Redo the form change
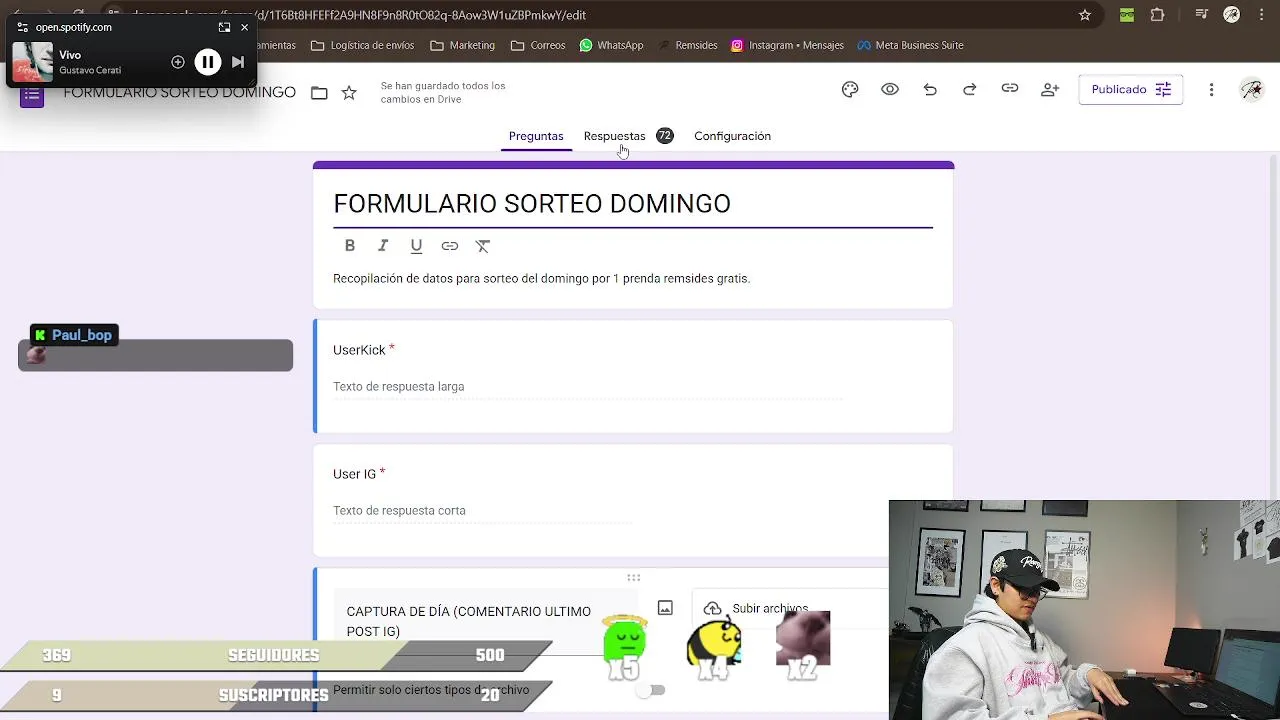 tap(970, 90)
